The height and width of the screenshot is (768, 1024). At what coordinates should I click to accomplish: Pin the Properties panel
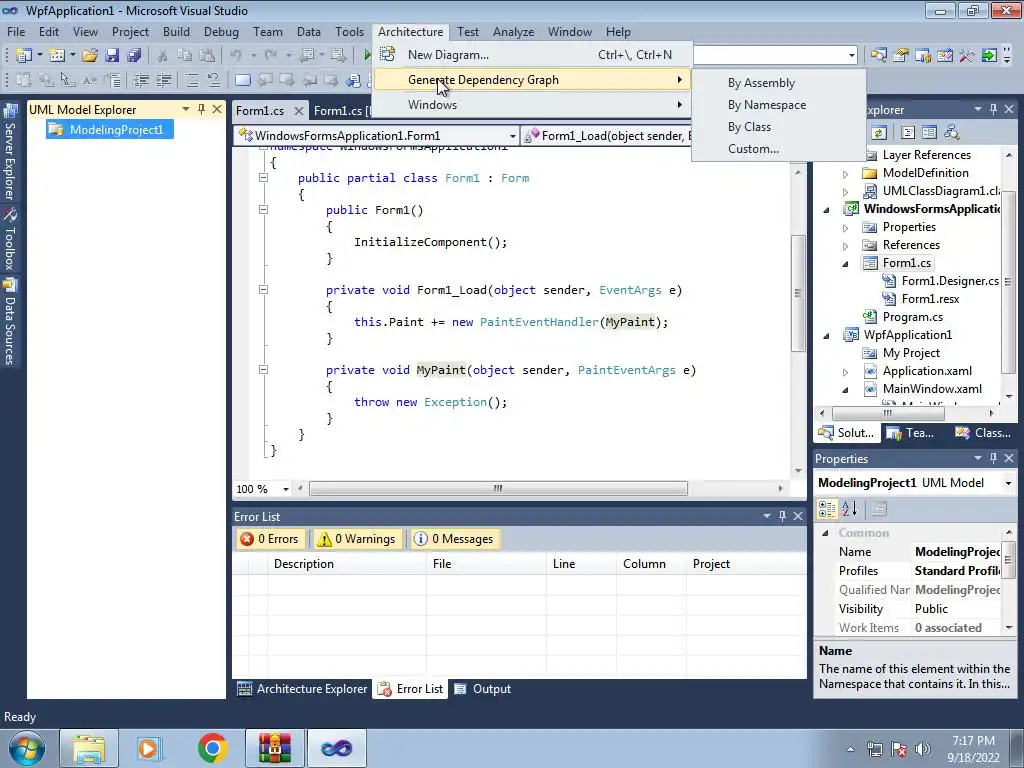coord(993,458)
